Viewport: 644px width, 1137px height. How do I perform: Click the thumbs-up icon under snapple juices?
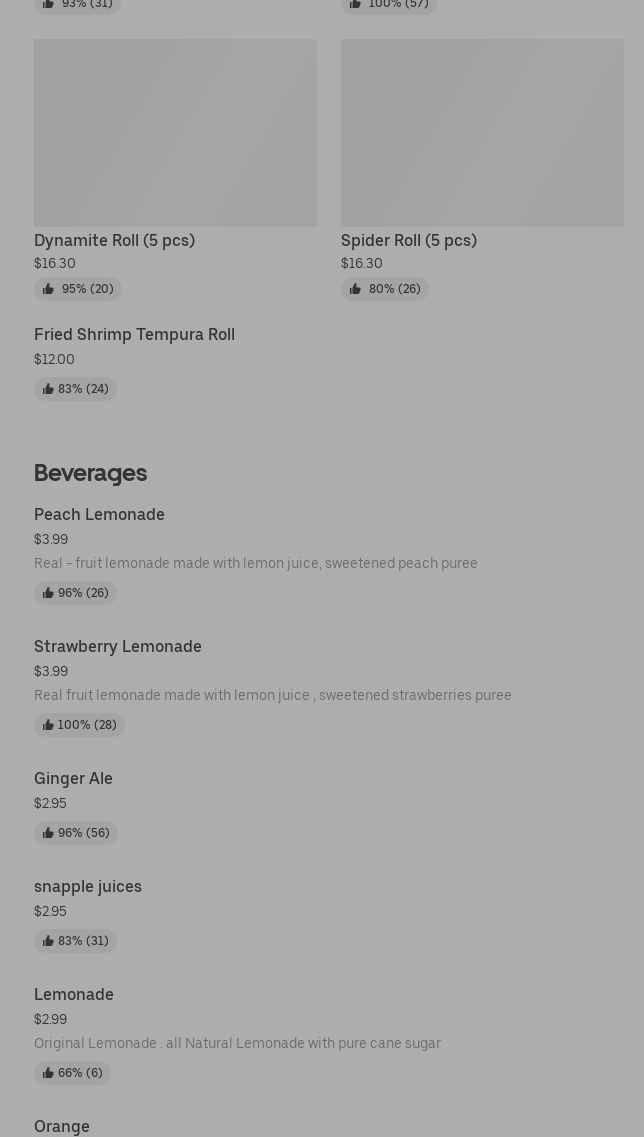pos(48,941)
